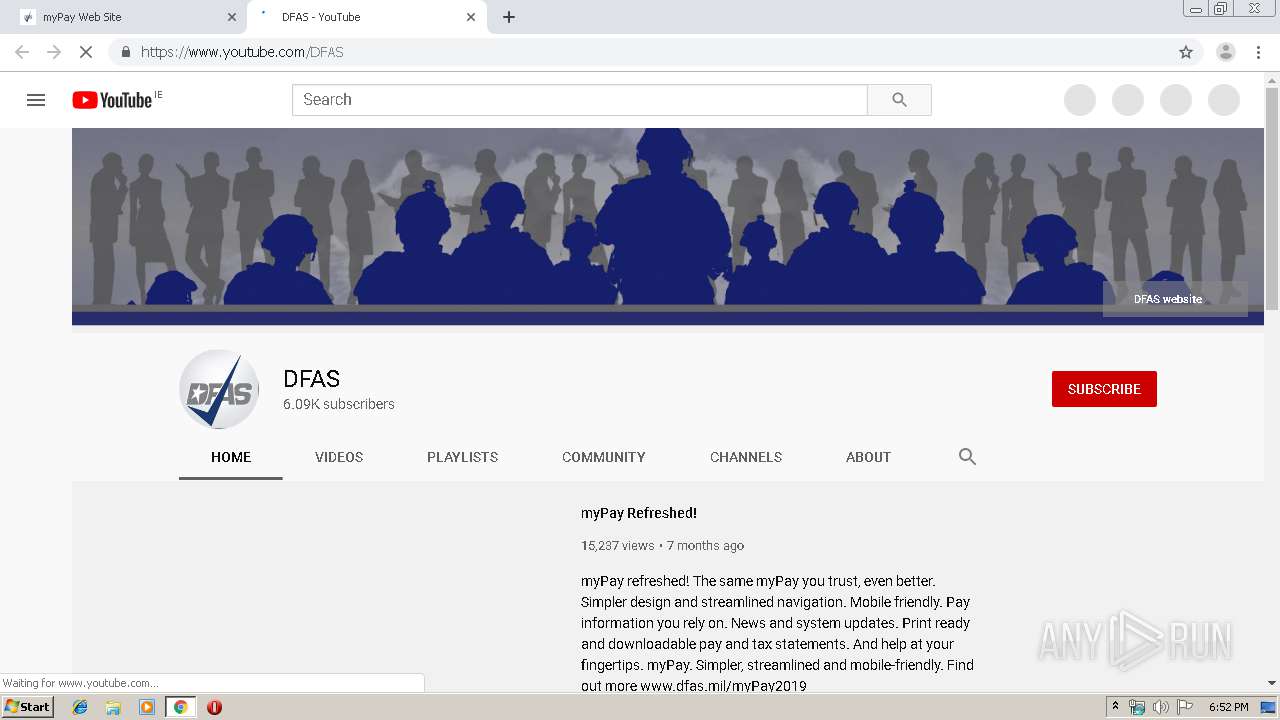Click the system clock showing 6:52 PM
1280x720 pixels.
(x=1228, y=707)
